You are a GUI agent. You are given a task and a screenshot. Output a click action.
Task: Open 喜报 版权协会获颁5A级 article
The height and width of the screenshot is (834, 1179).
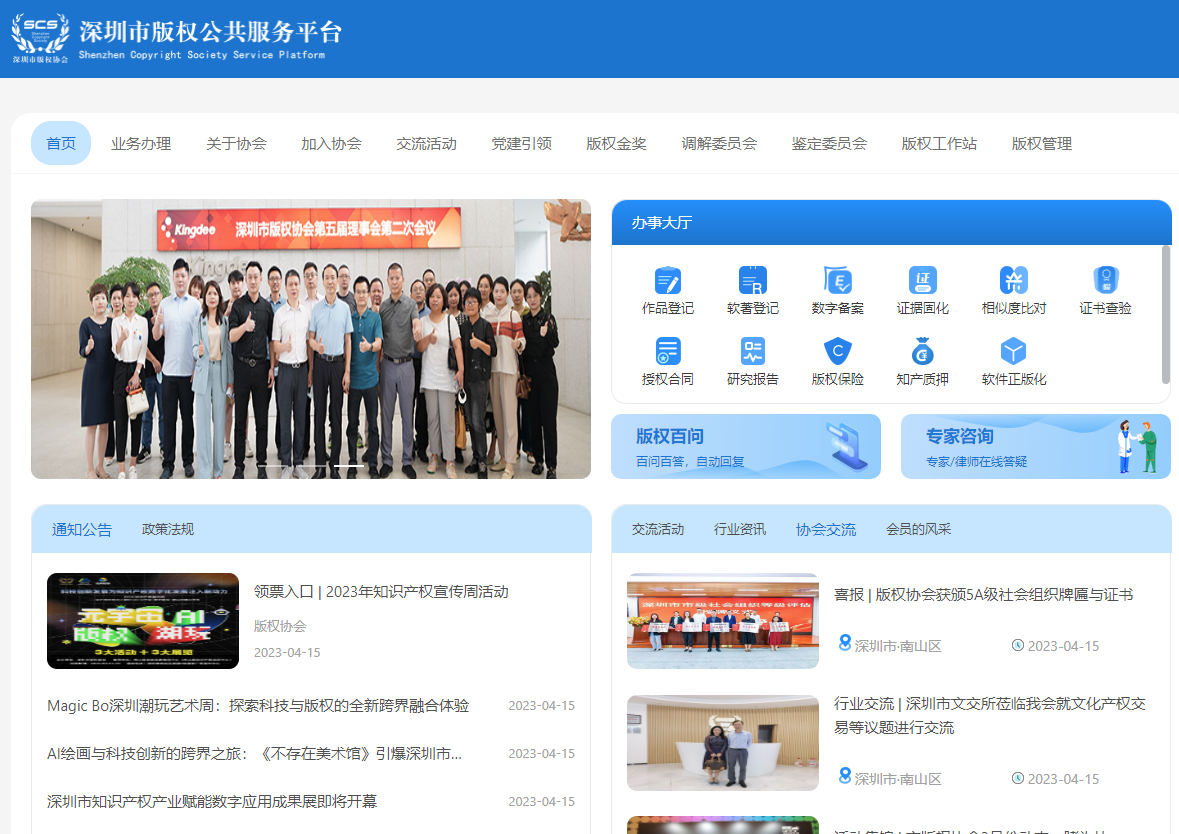984,595
